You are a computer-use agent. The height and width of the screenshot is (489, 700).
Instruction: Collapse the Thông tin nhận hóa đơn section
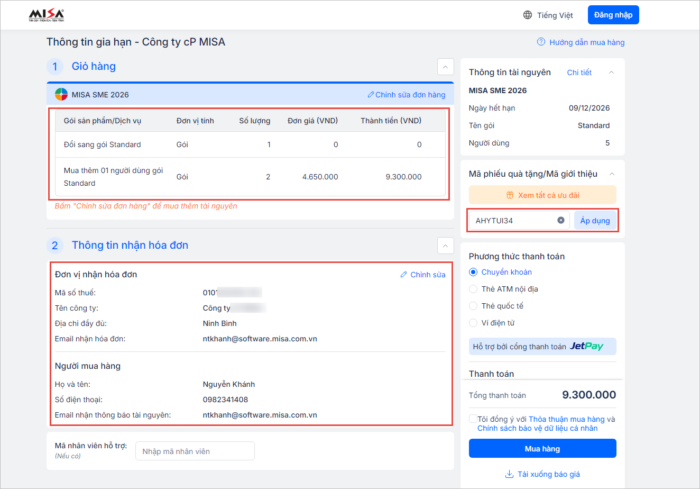[445, 244]
